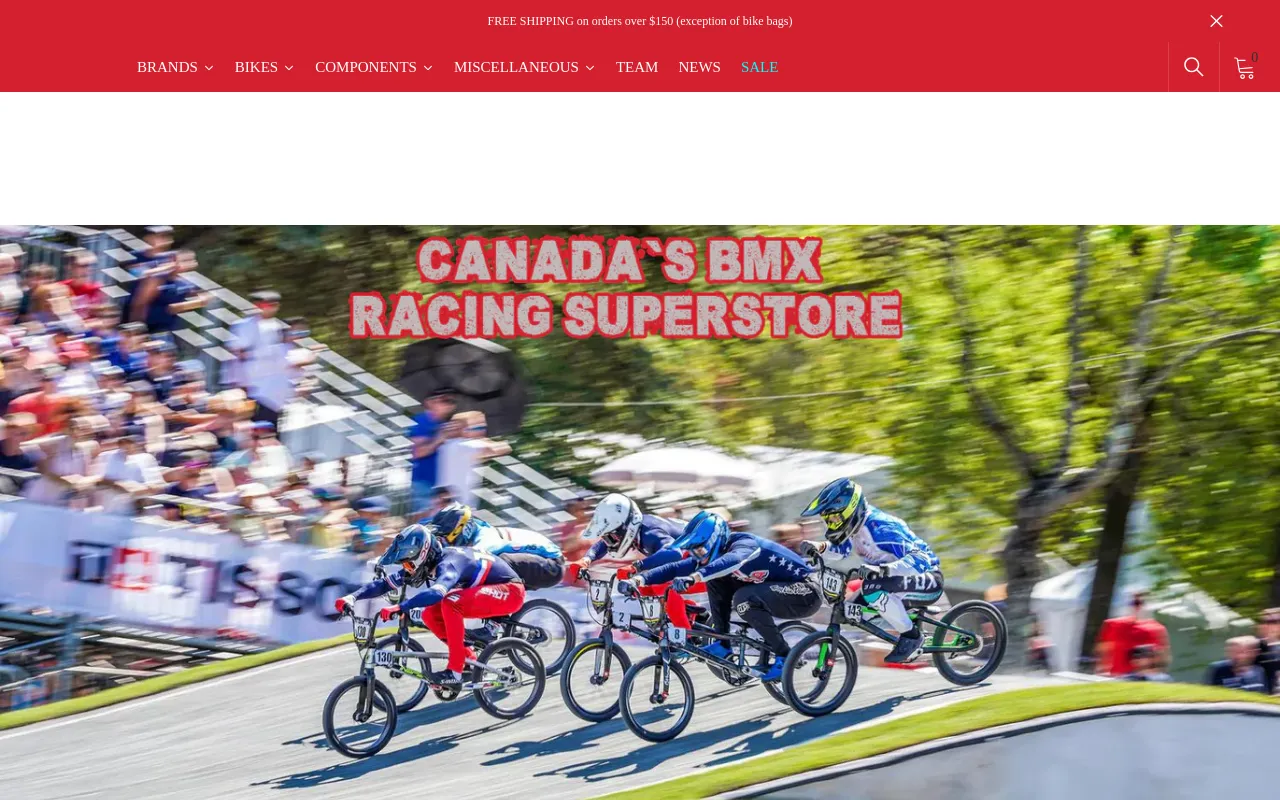Click the BMX riders hero banner image
1280x800 pixels.
click(x=640, y=512)
